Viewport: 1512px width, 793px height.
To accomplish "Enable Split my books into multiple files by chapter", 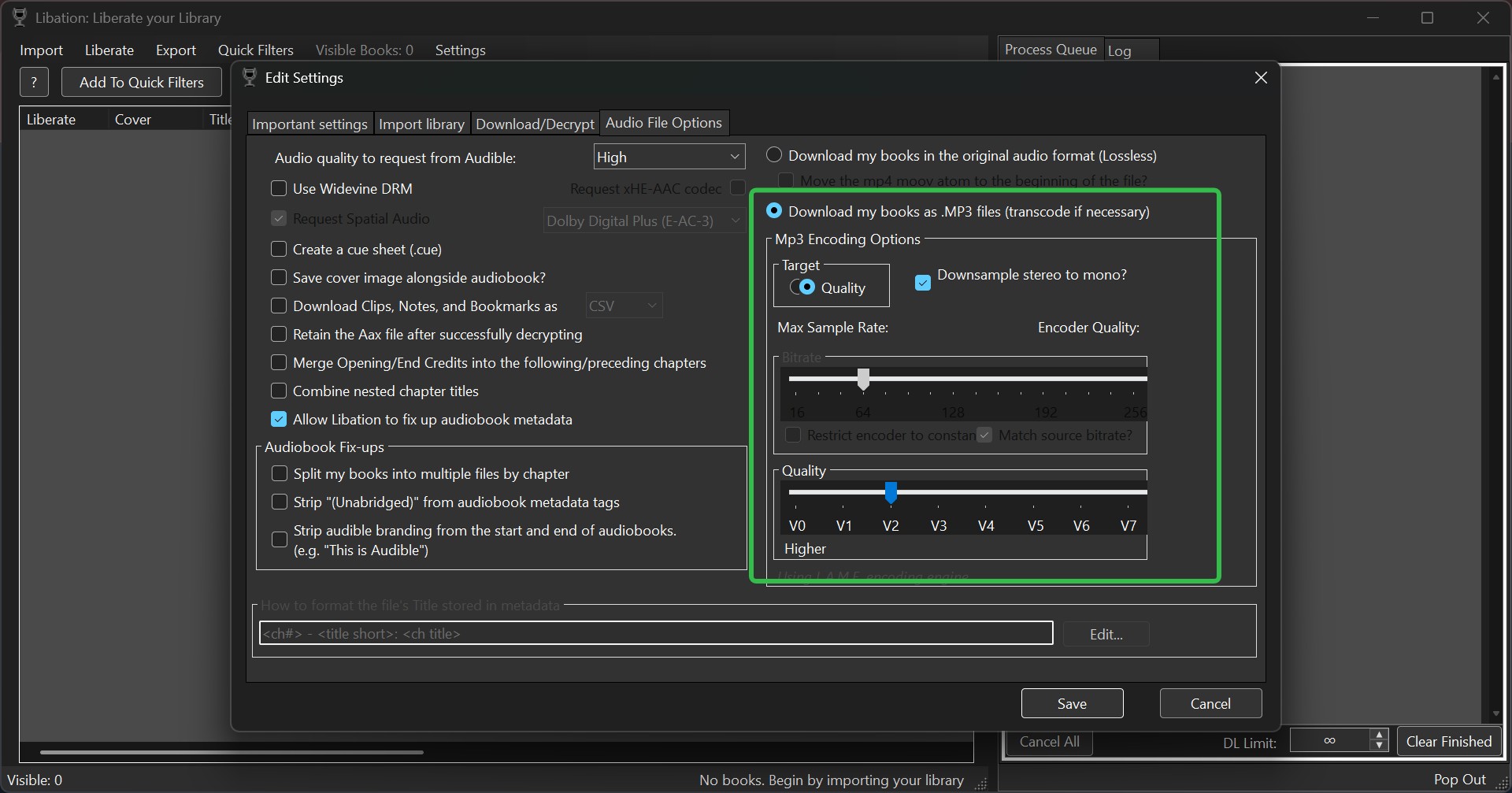I will tap(279, 473).
